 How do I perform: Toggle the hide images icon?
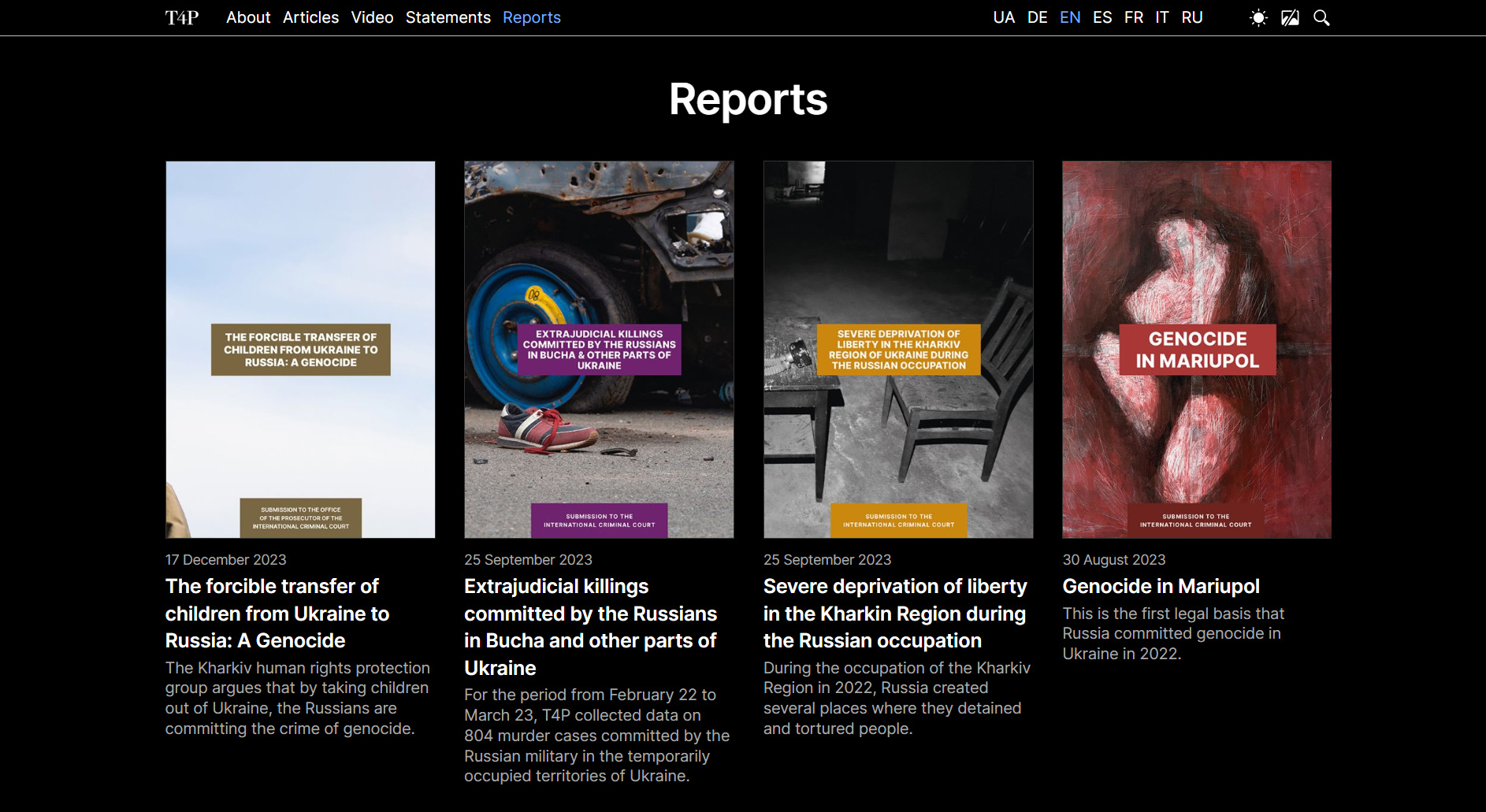[1290, 17]
